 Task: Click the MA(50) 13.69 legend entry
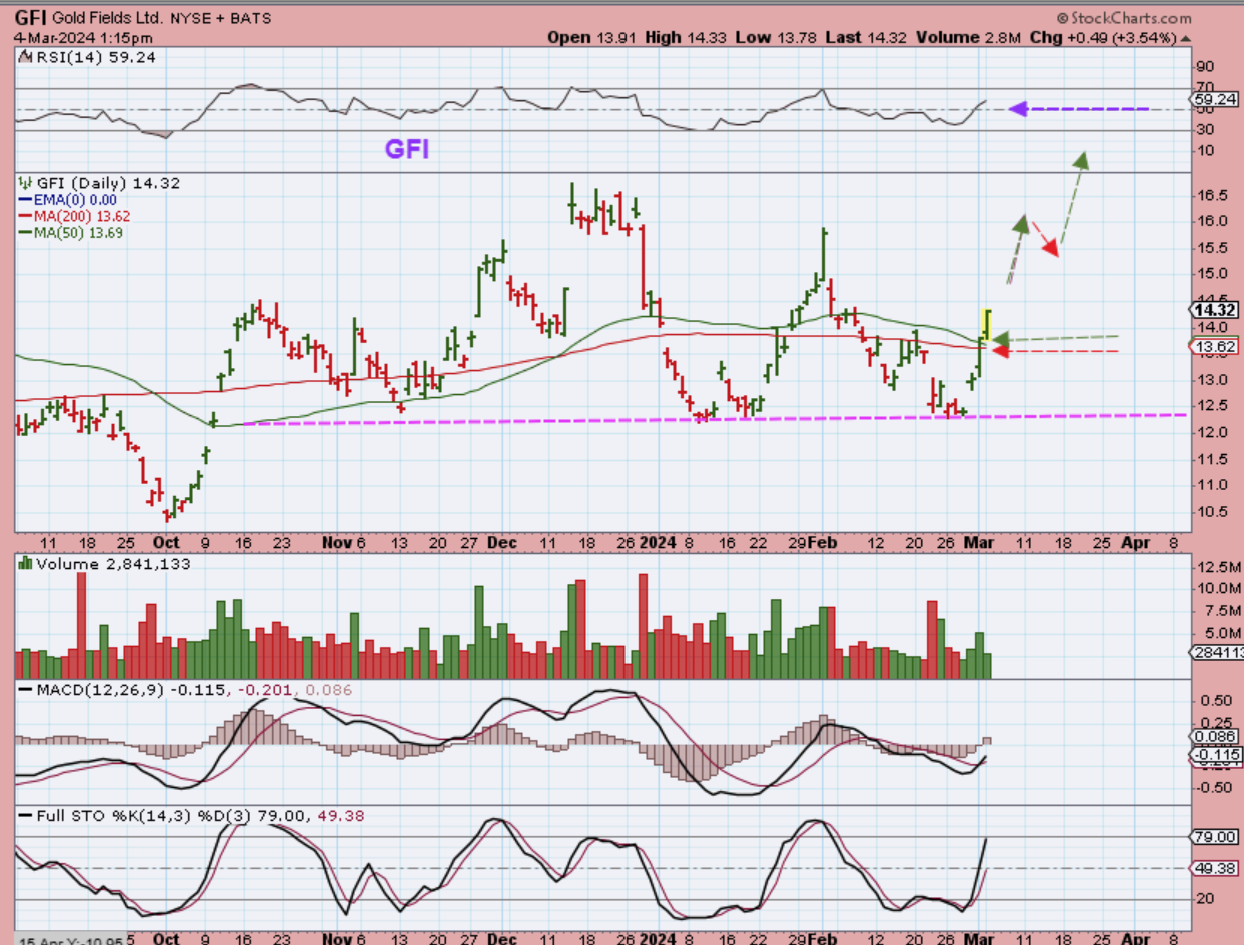point(70,232)
